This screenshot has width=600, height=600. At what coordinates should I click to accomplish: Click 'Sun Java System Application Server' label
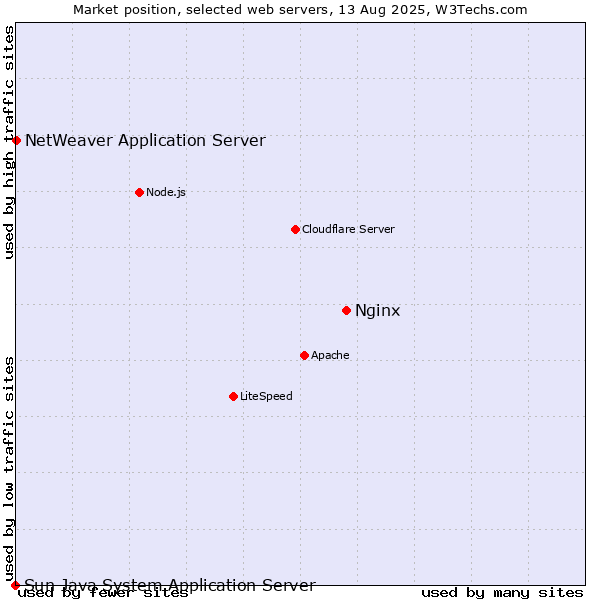[170, 585]
